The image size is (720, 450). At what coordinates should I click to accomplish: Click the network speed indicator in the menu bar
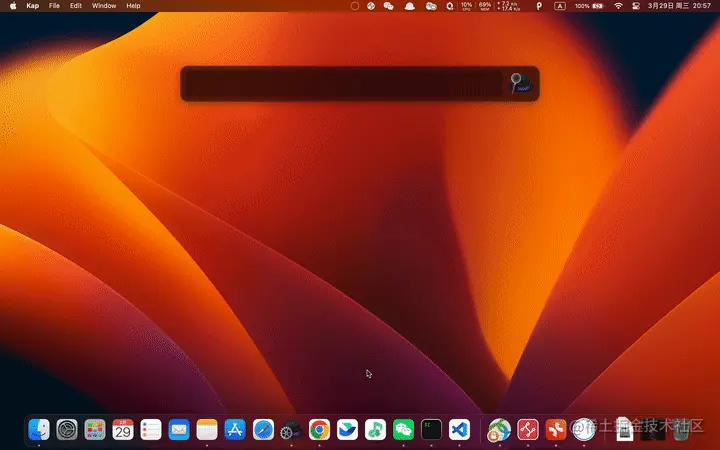point(509,6)
